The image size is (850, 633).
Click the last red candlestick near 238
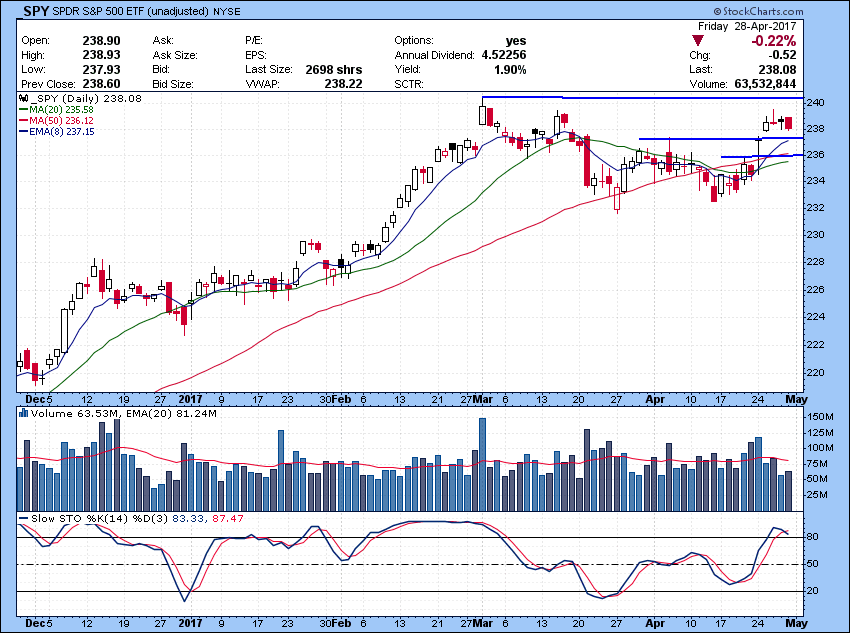pos(788,123)
